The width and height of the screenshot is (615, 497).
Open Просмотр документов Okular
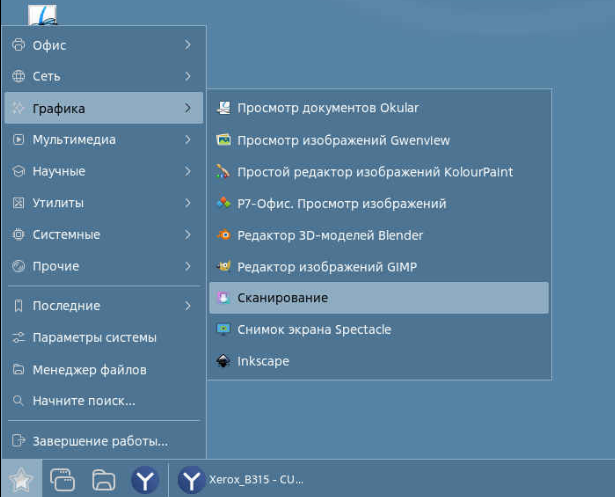(x=379, y=108)
